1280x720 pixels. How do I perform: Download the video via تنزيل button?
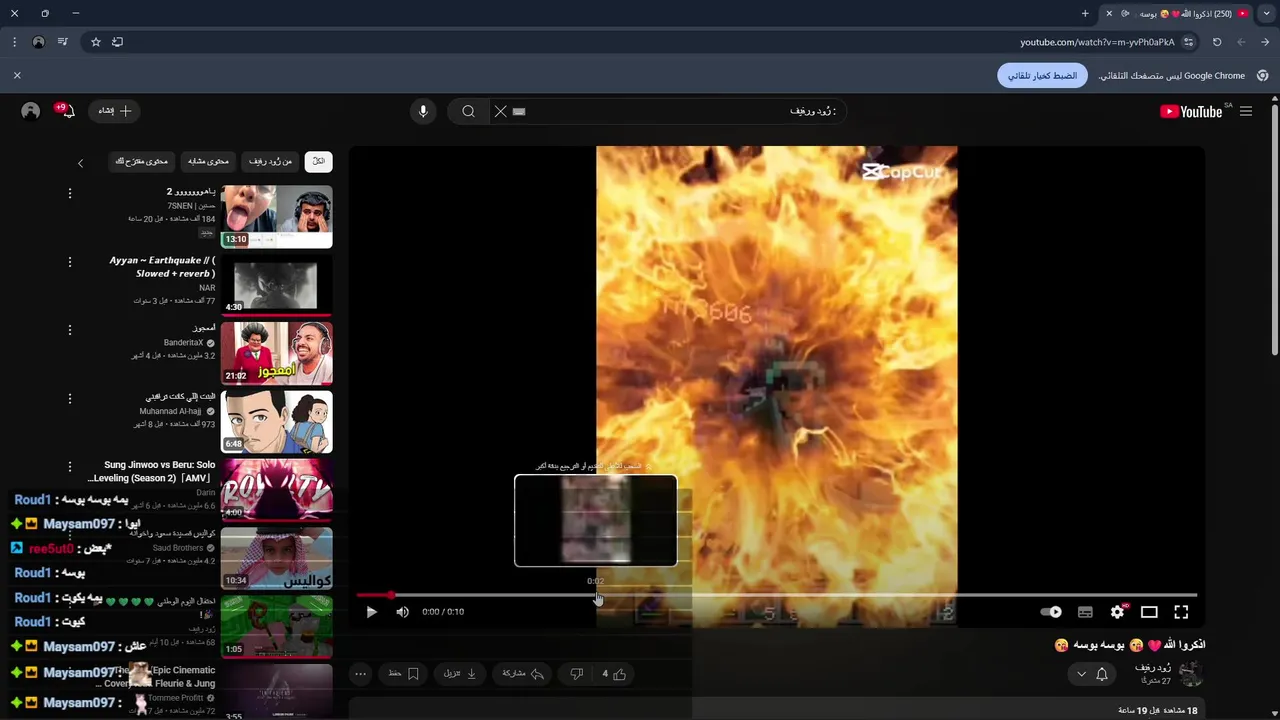click(460, 674)
